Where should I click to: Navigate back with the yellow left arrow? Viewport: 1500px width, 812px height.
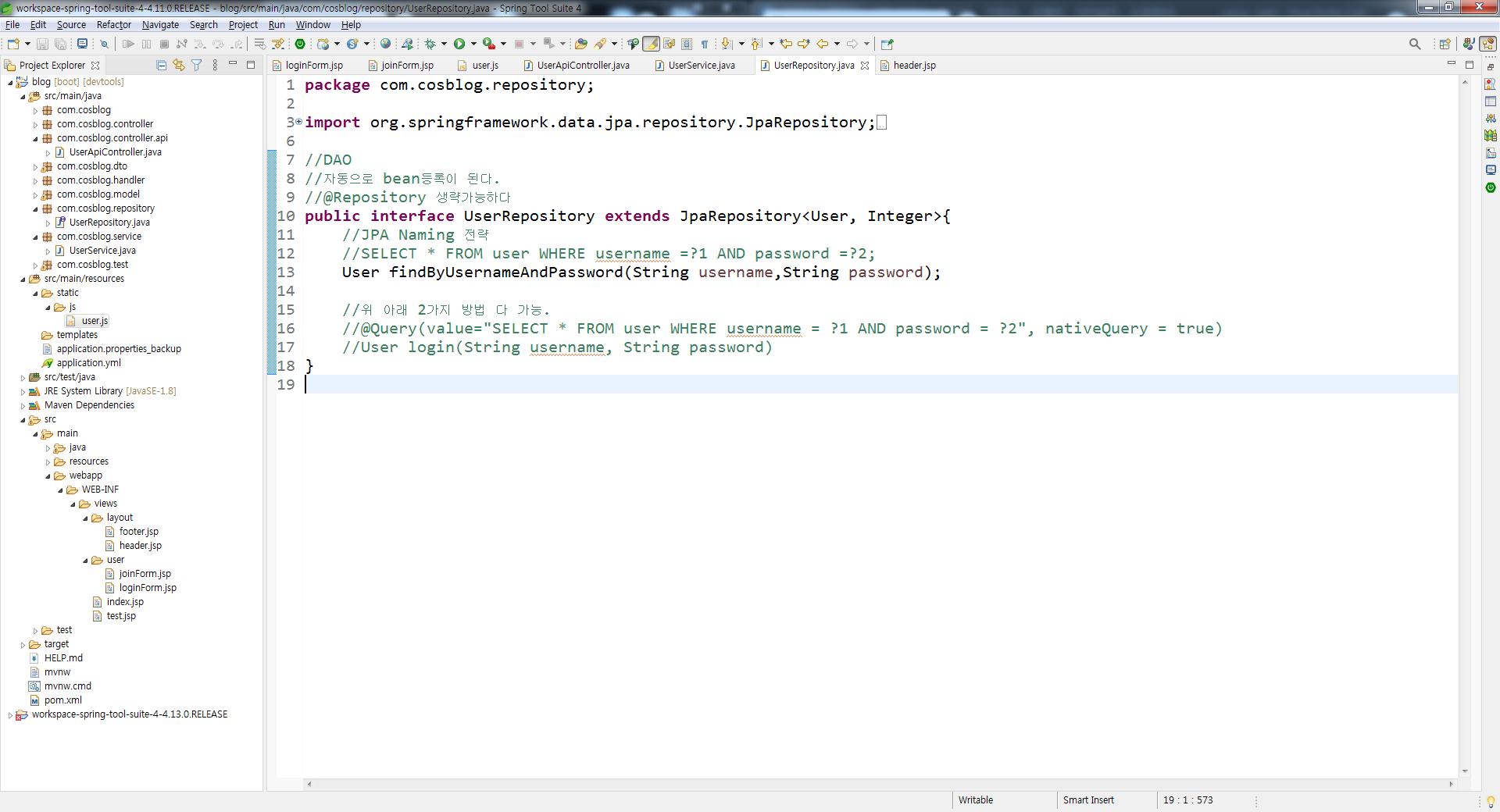[823, 44]
